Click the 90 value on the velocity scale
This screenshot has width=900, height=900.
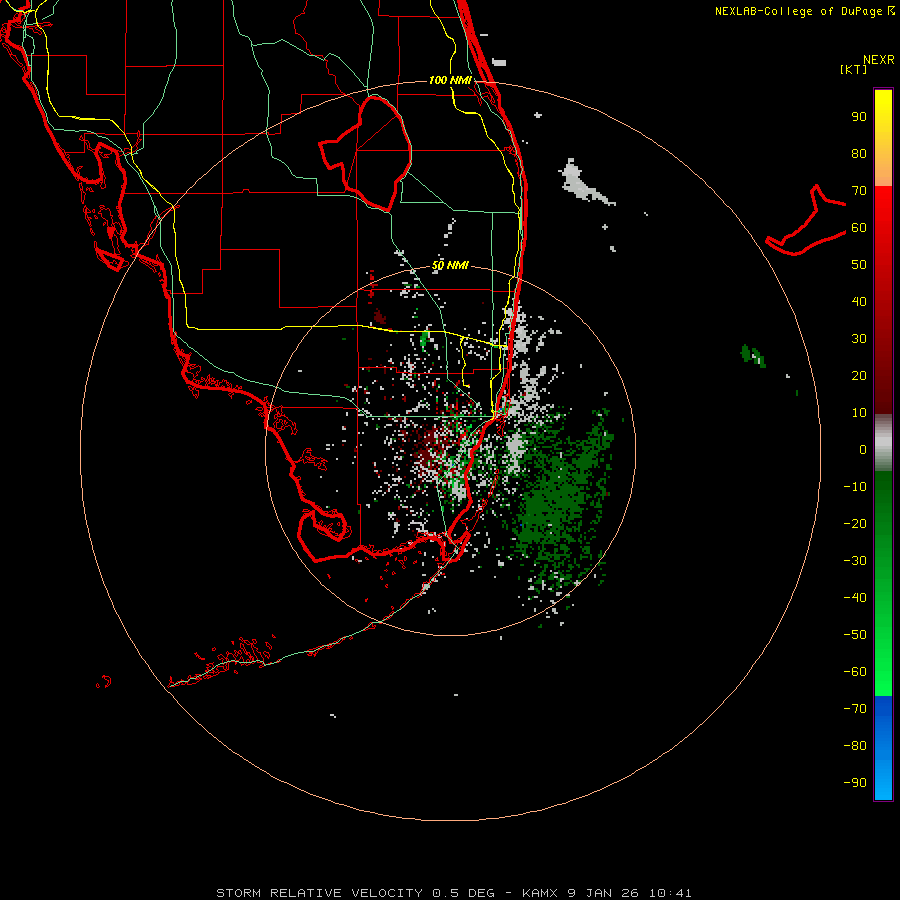coord(859,117)
